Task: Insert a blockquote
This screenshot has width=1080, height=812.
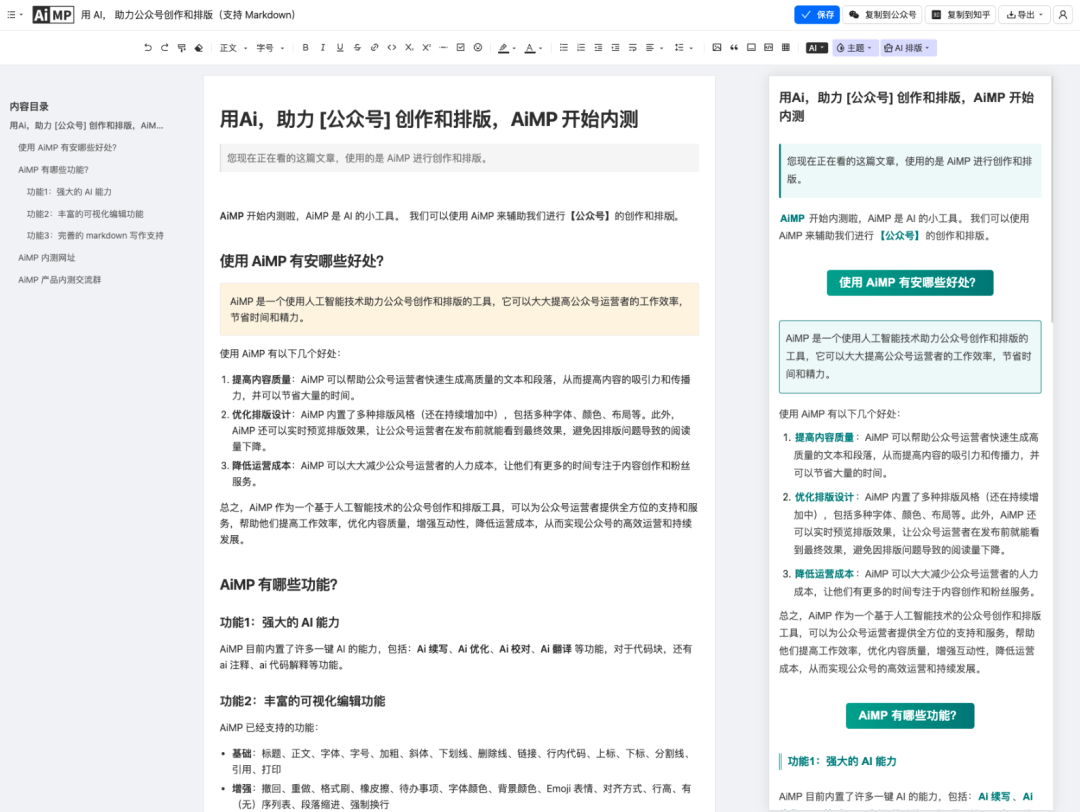Action: pos(734,48)
